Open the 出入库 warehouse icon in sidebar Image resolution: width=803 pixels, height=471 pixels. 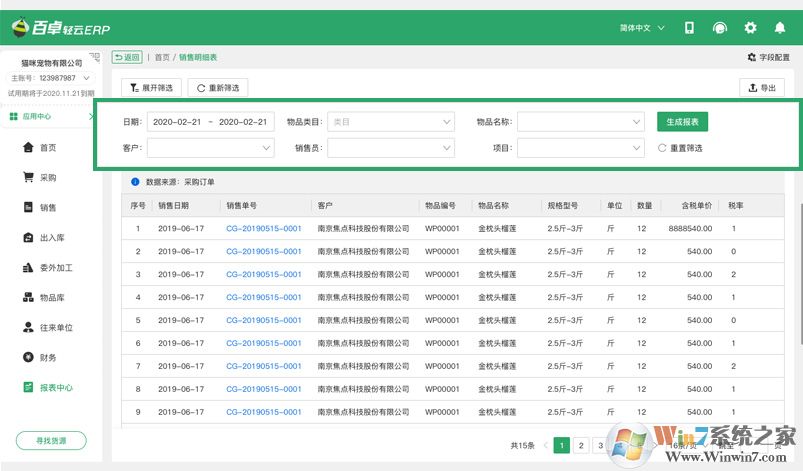coord(29,238)
